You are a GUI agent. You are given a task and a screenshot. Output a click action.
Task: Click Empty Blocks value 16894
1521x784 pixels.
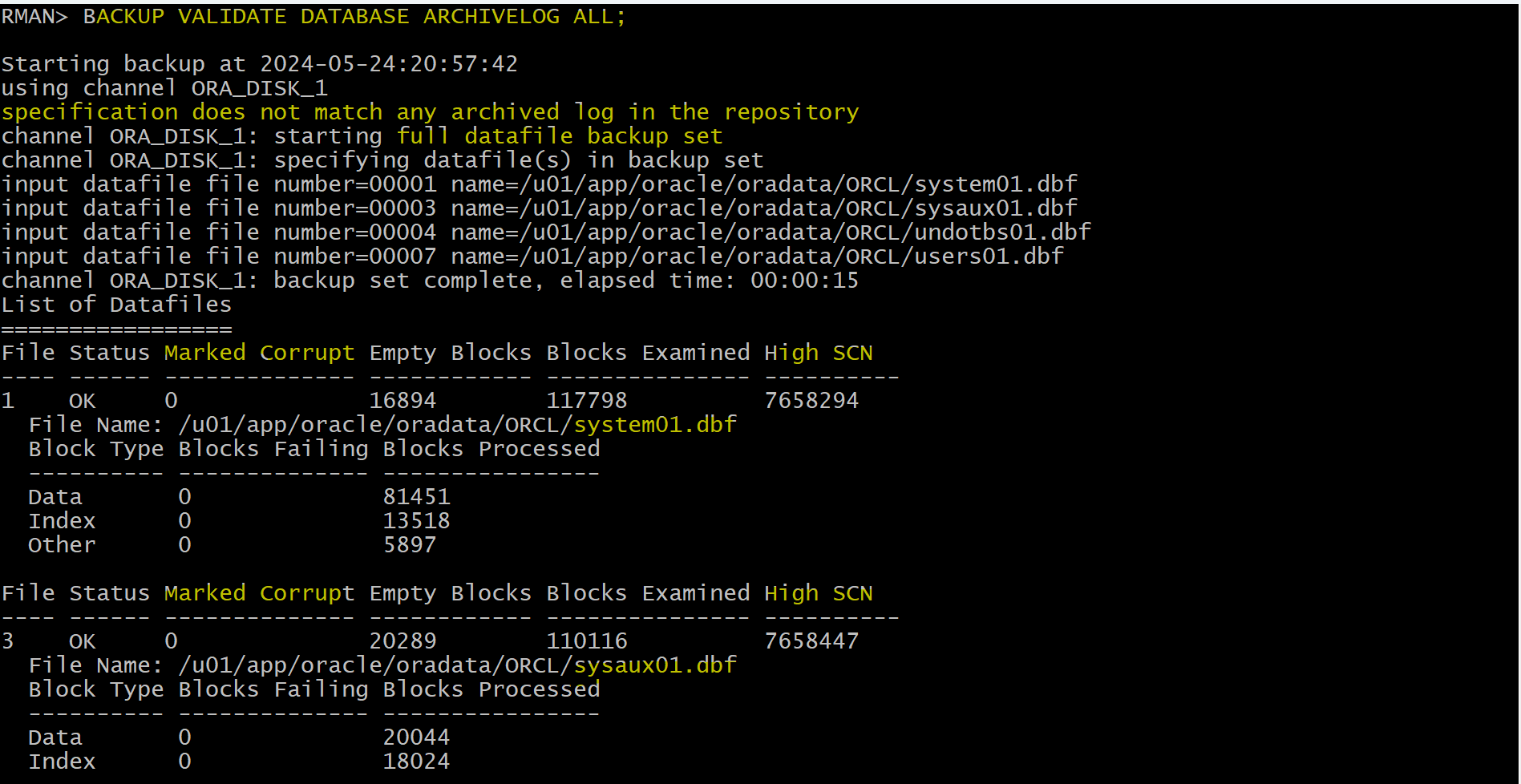(402, 401)
